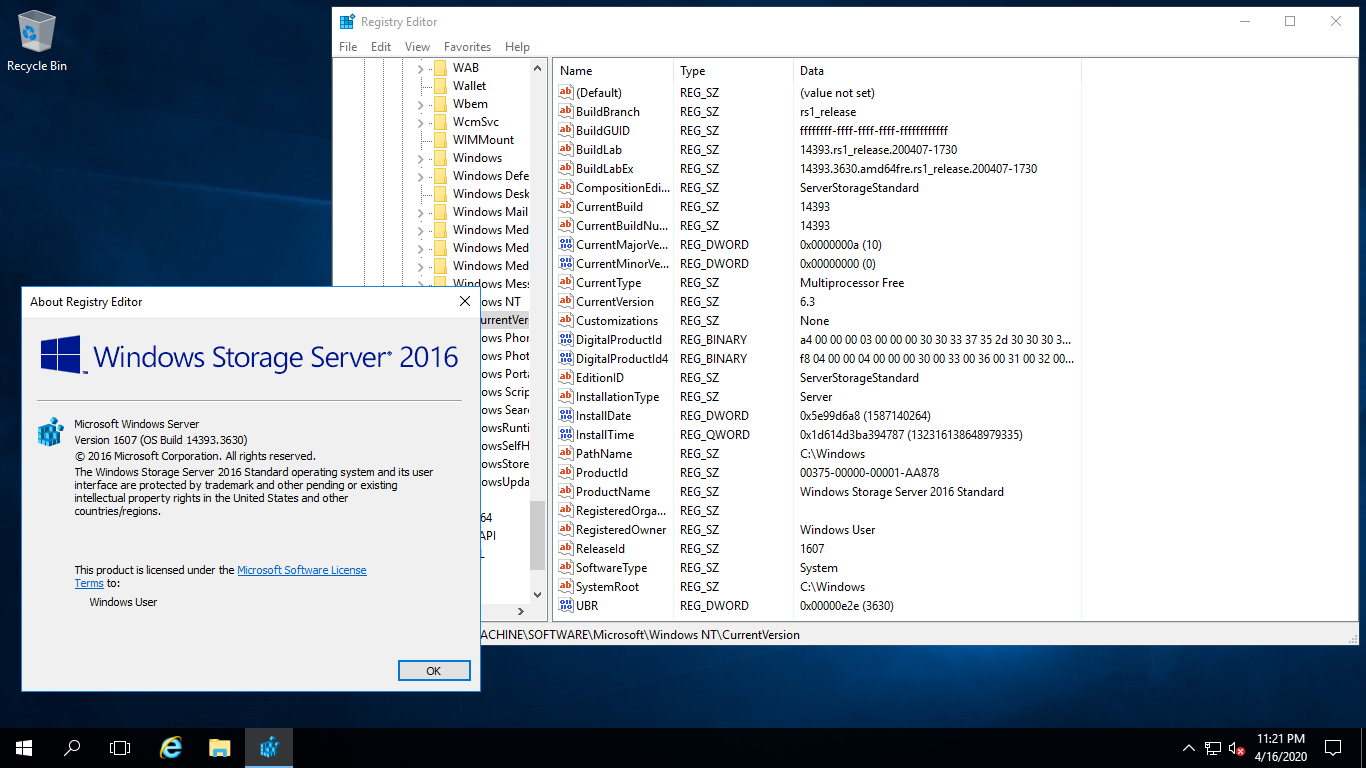Open Task View on the taskbar
Viewport: 1366px width, 768px height.
(x=120, y=747)
